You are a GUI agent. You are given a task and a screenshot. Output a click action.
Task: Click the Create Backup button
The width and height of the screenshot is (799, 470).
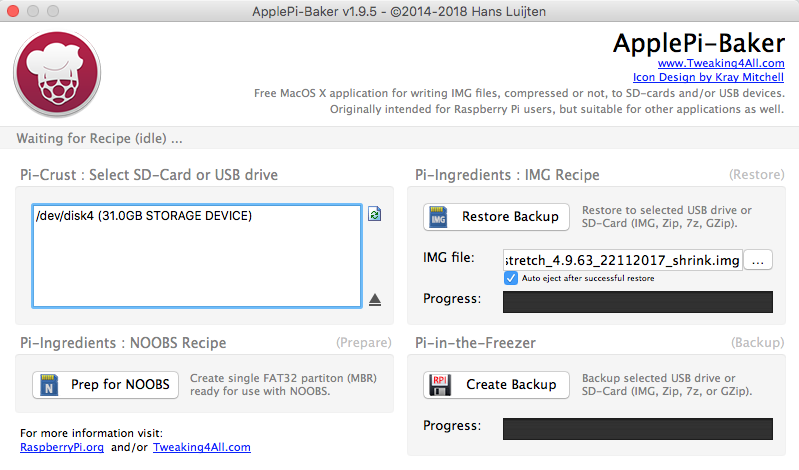click(496, 385)
